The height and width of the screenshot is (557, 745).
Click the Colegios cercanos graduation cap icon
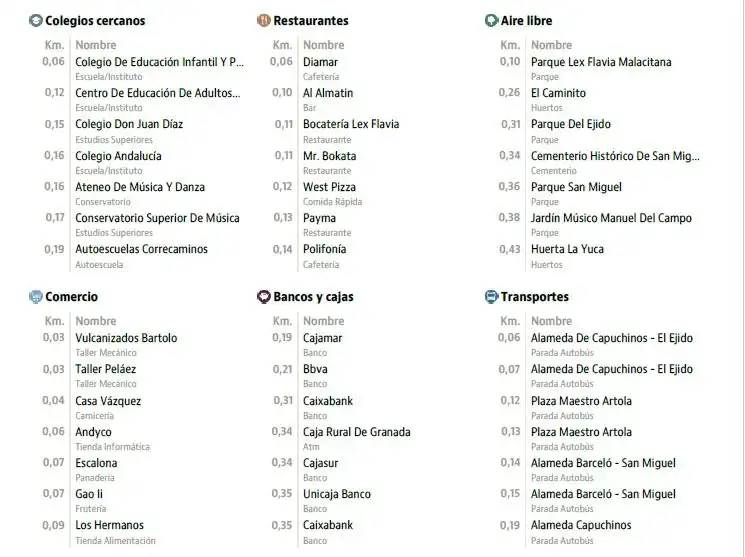pyautogui.click(x=36, y=20)
